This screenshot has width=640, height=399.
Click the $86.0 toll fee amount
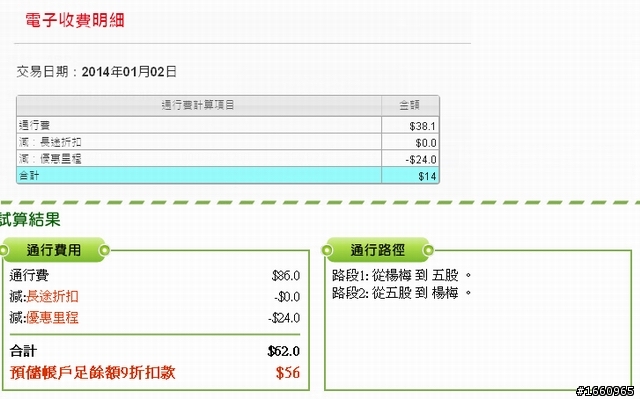click(x=286, y=275)
